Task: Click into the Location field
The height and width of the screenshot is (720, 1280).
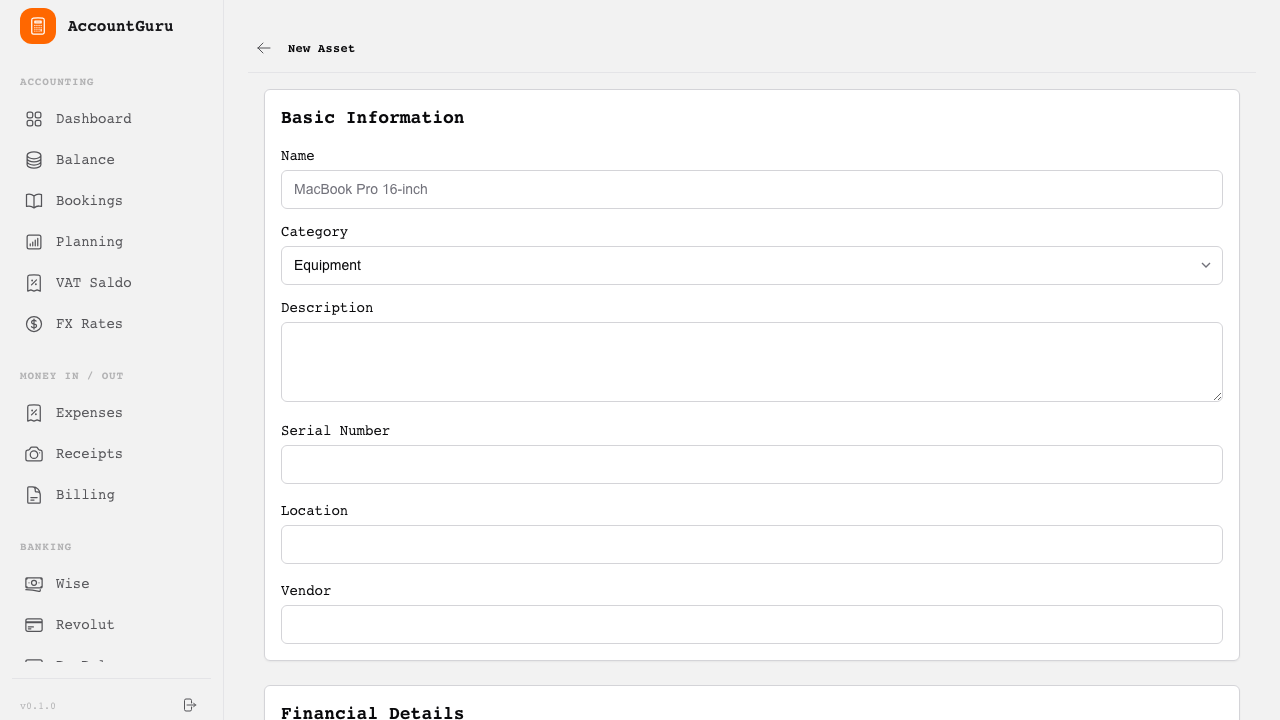Action: (751, 544)
